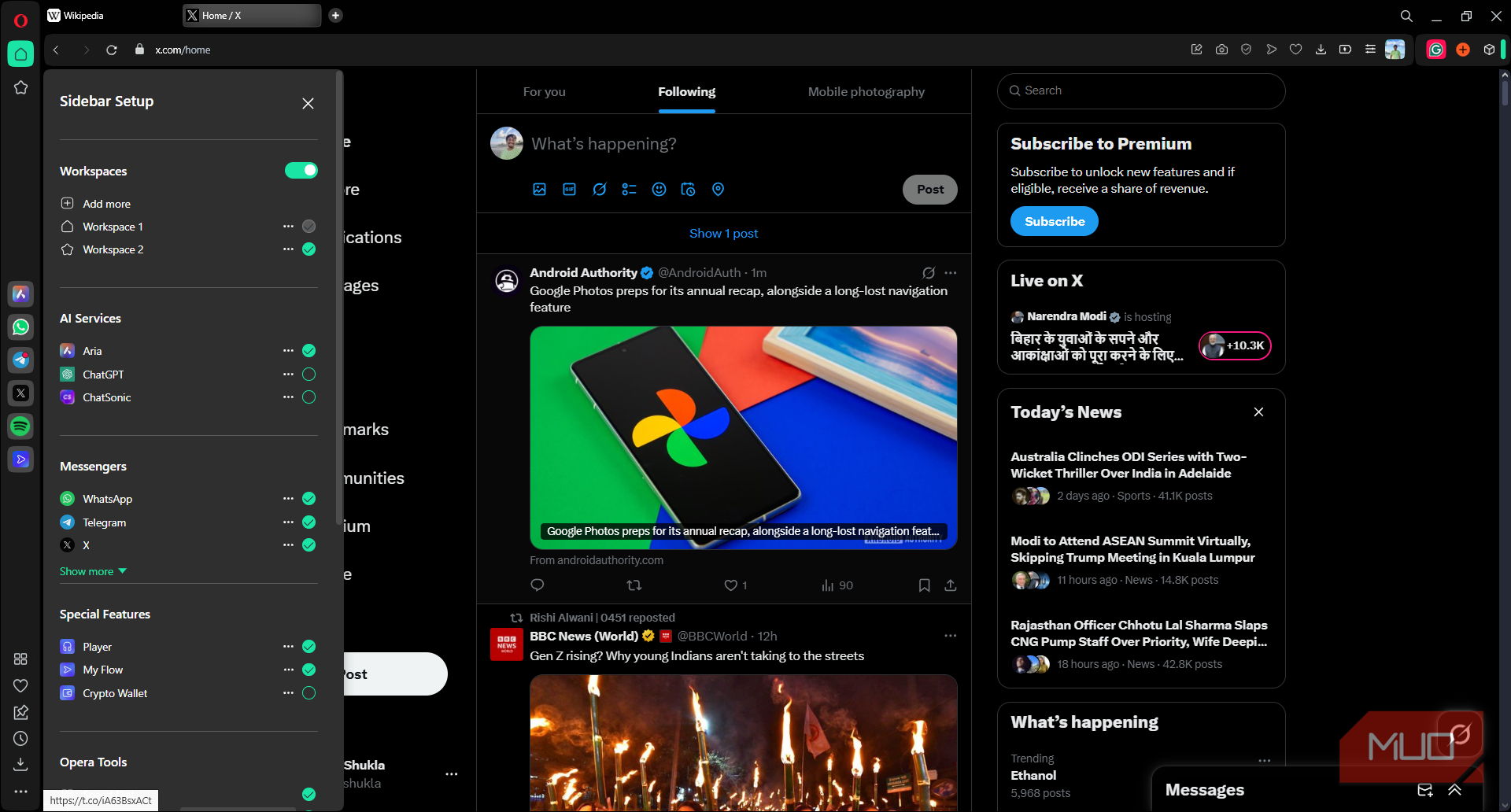Enable ChatSonic in sidebar
The height and width of the screenshot is (812, 1511).
tap(309, 397)
